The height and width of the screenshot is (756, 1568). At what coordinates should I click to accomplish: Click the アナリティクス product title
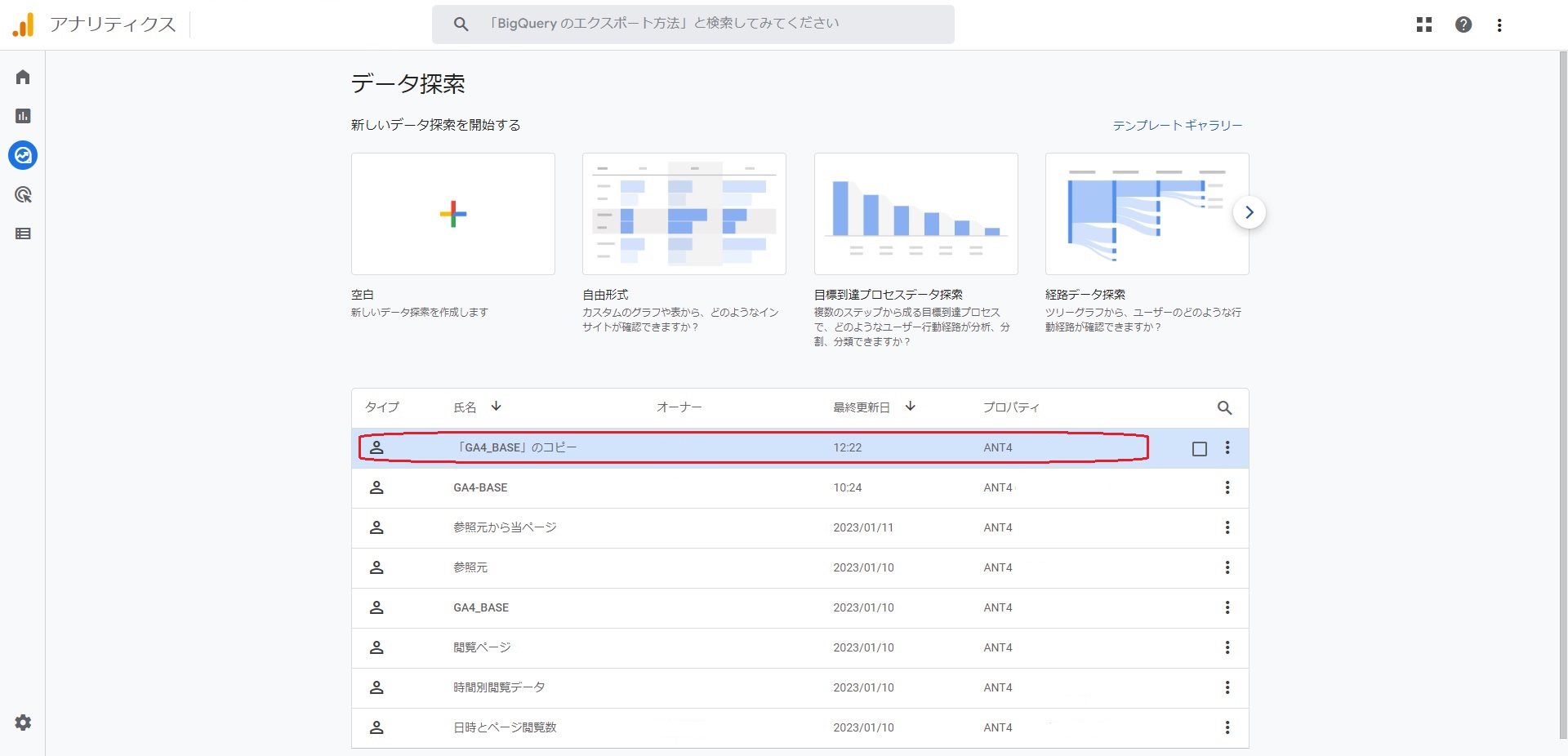[113, 24]
